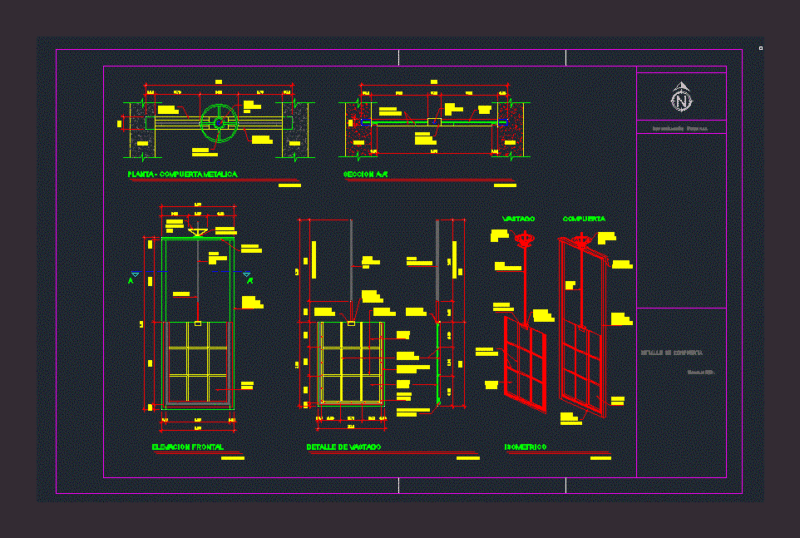Screen dimensions: 800x538
Task: Click the north arrow symbol in title block
Action: point(681,97)
